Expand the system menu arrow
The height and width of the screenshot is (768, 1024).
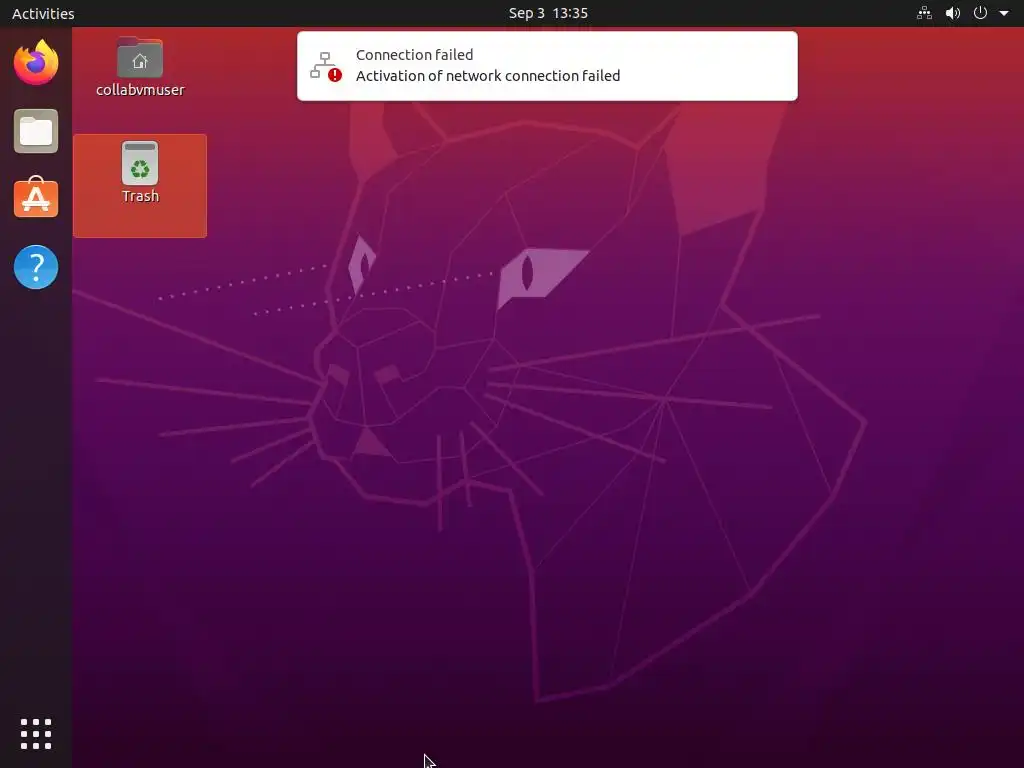(1004, 13)
